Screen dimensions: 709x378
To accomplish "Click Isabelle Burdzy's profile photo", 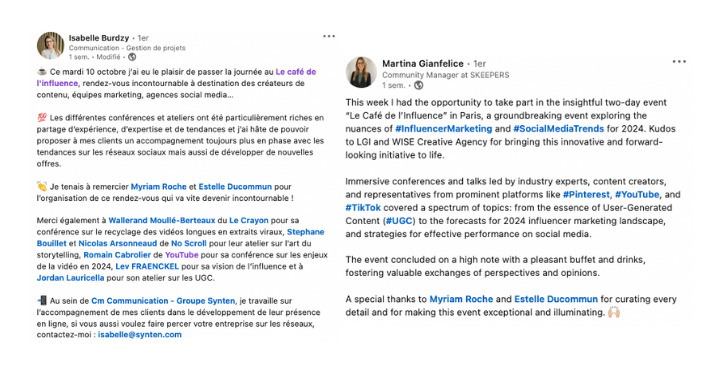I will point(50,46).
